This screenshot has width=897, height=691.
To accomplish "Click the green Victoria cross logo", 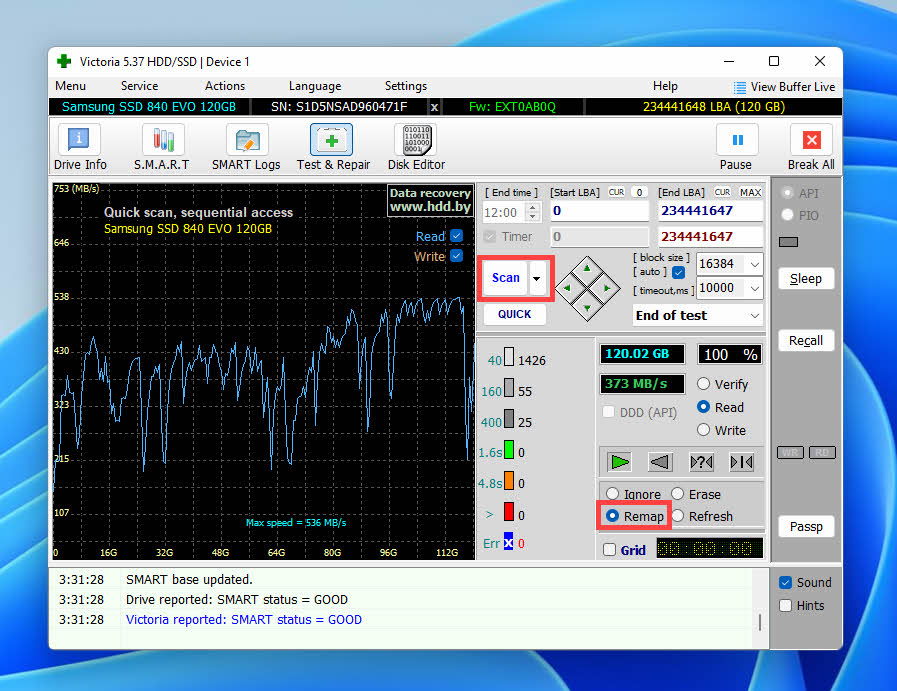I will pyautogui.click(x=64, y=61).
